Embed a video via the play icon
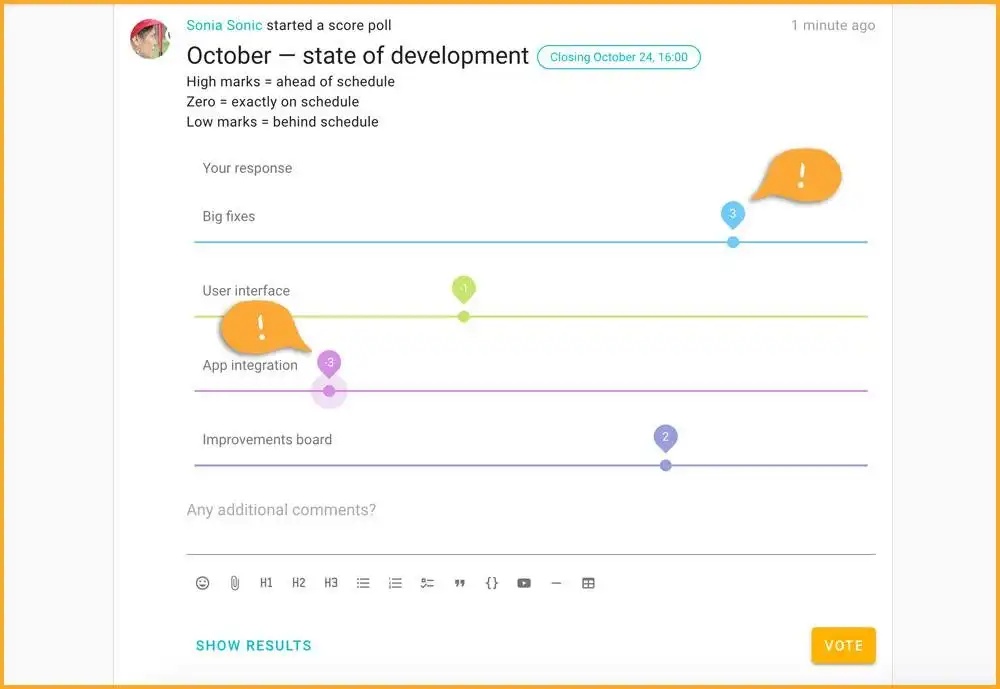1000x689 pixels. click(x=524, y=583)
